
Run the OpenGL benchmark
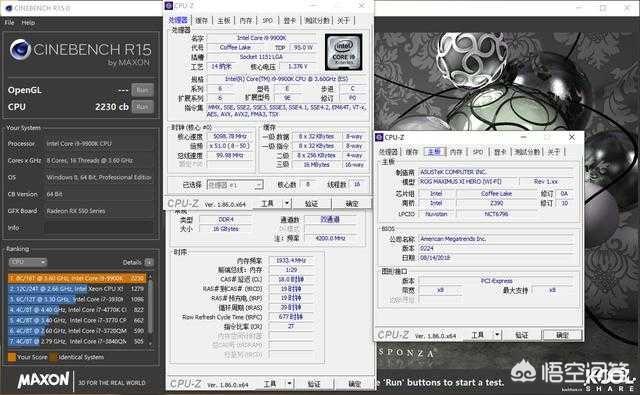click(x=142, y=90)
